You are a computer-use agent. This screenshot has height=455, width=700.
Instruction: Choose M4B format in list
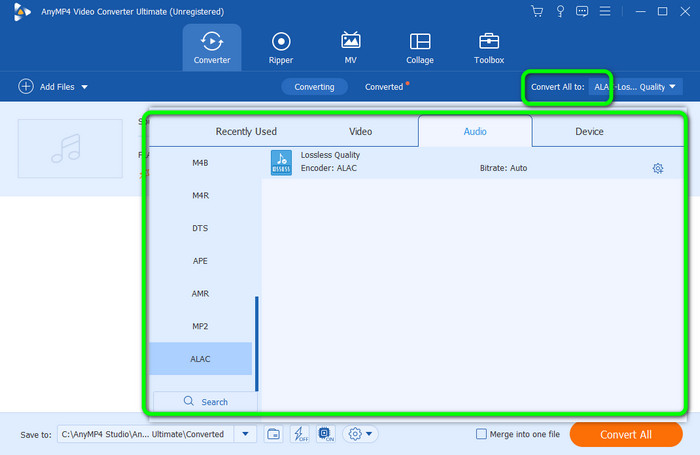[x=200, y=163]
